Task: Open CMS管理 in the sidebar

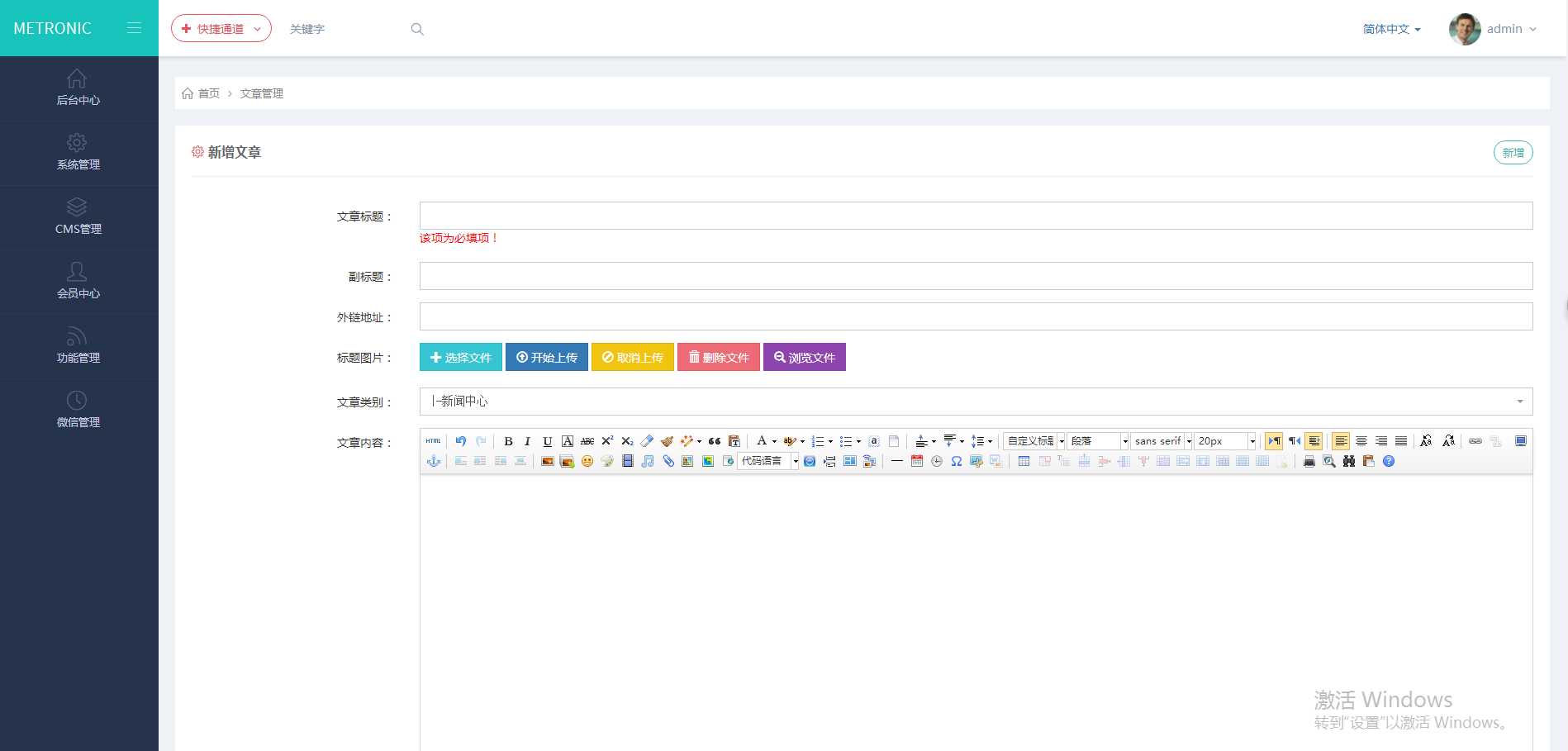Action: coord(78,217)
